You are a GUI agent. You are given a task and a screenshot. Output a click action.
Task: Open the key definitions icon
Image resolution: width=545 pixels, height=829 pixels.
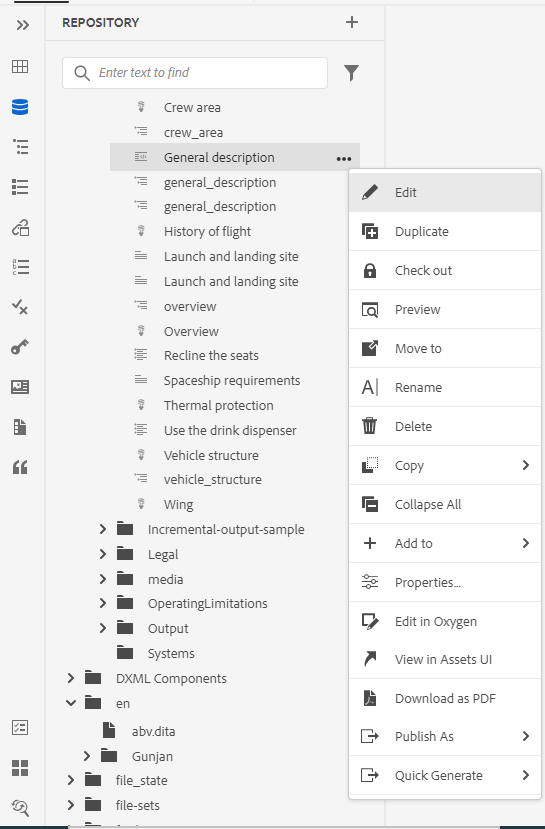20,347
